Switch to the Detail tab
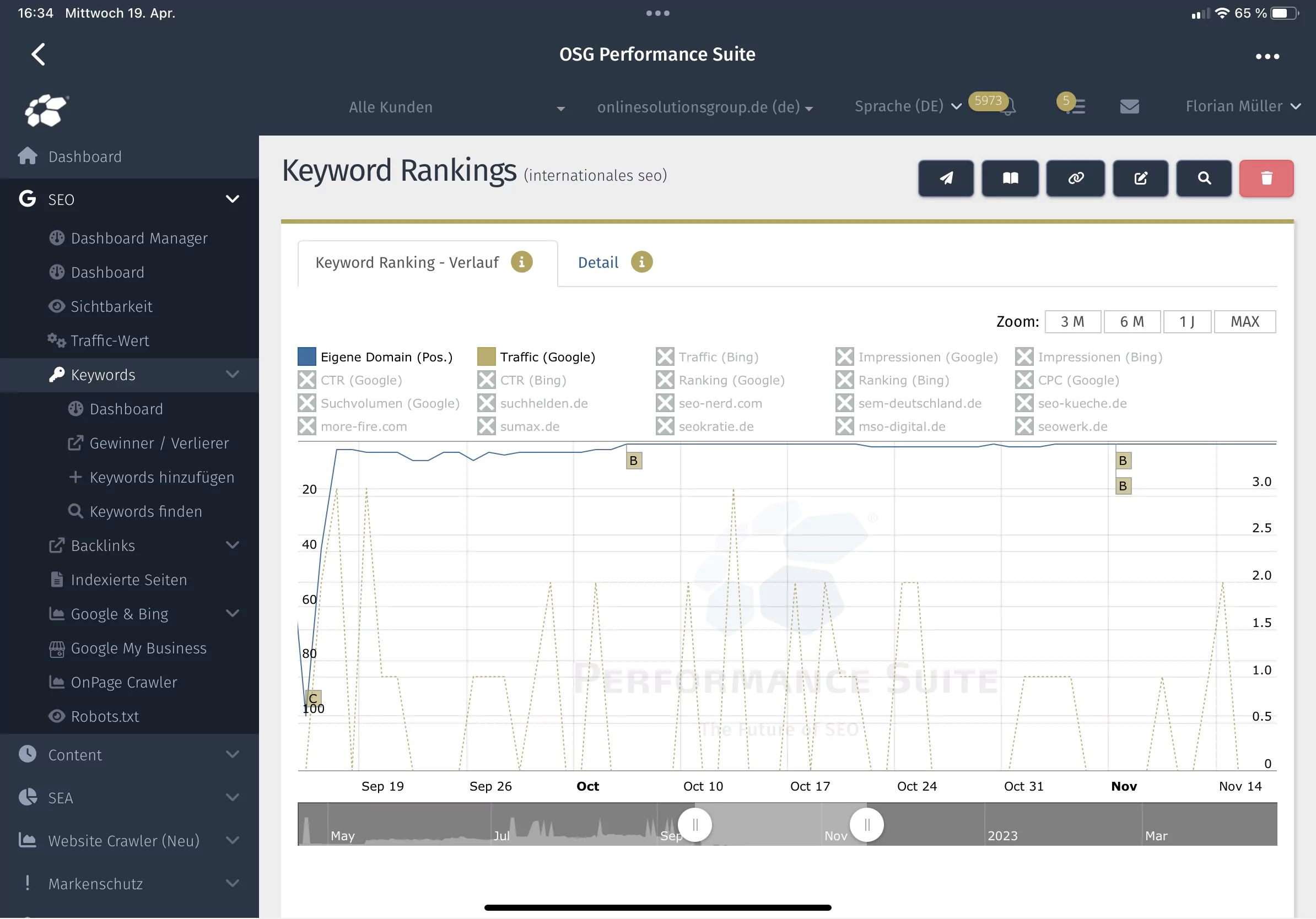 tap(598, 262)
